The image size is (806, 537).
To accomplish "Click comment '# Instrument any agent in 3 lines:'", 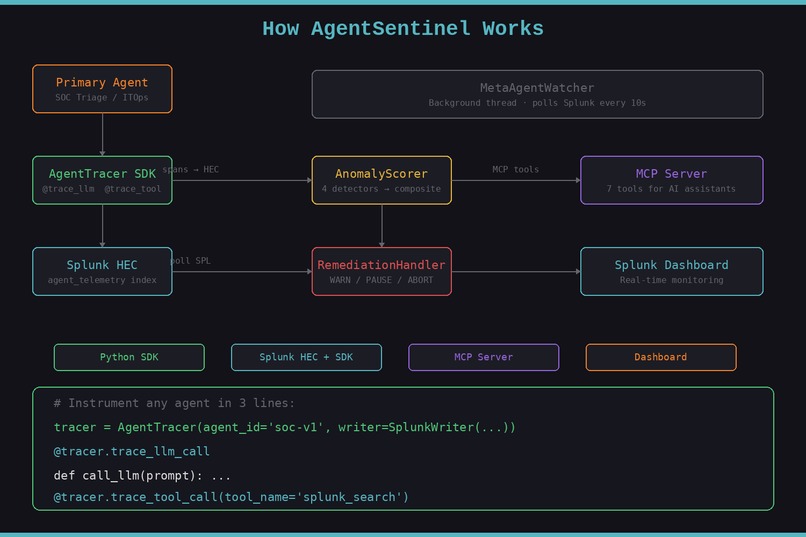I will click(x=174, y=403).
